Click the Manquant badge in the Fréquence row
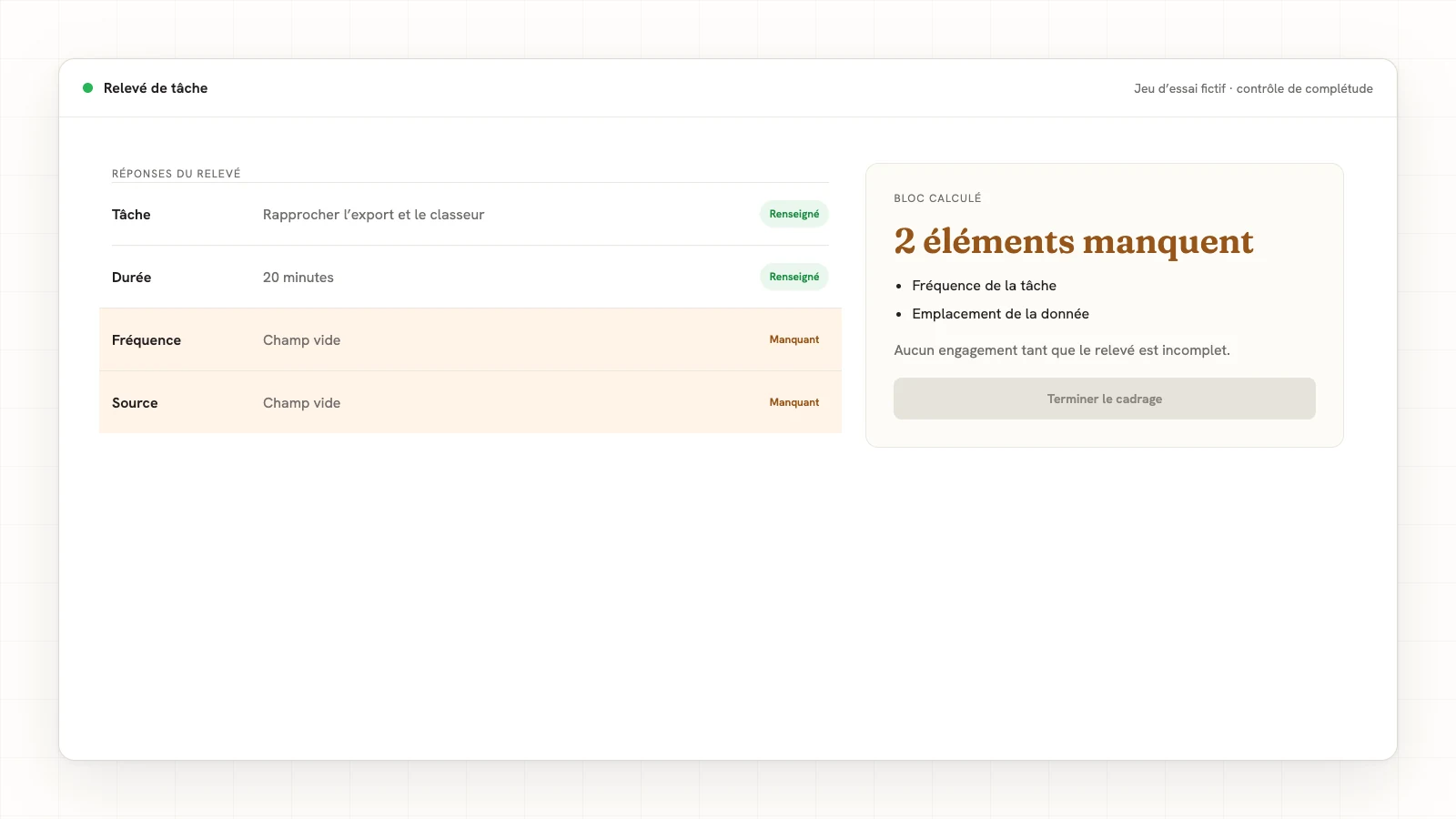Viewport: 1456px width, 819px height. 794,339
